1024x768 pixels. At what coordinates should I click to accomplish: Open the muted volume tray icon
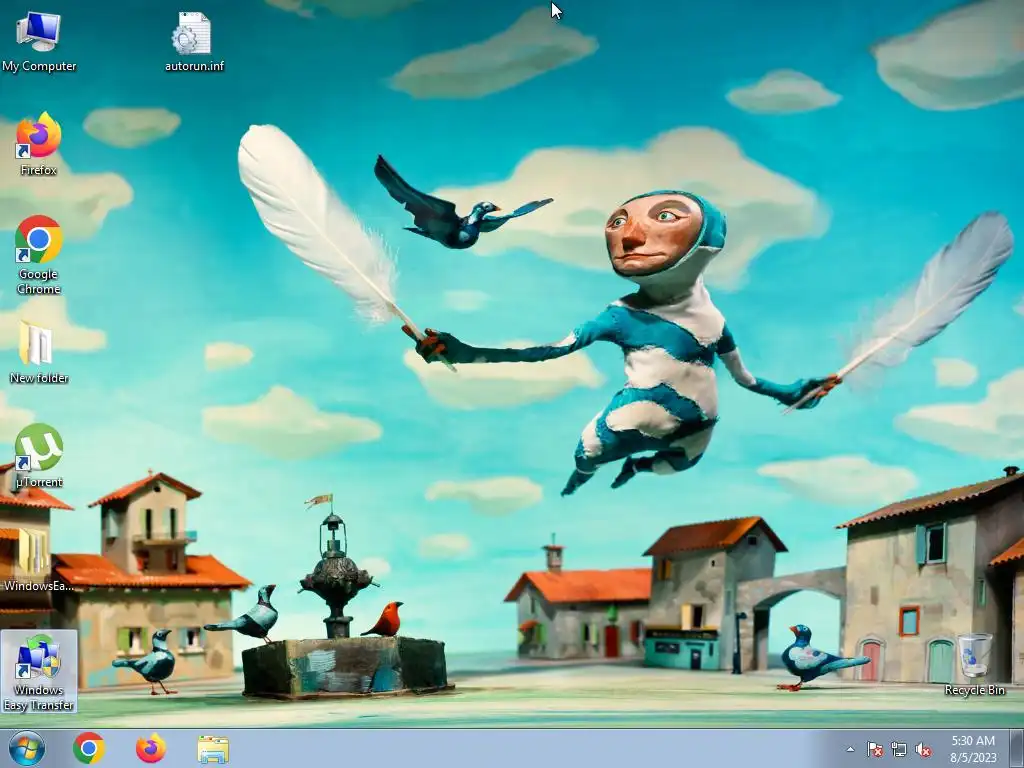coord(923,750)
